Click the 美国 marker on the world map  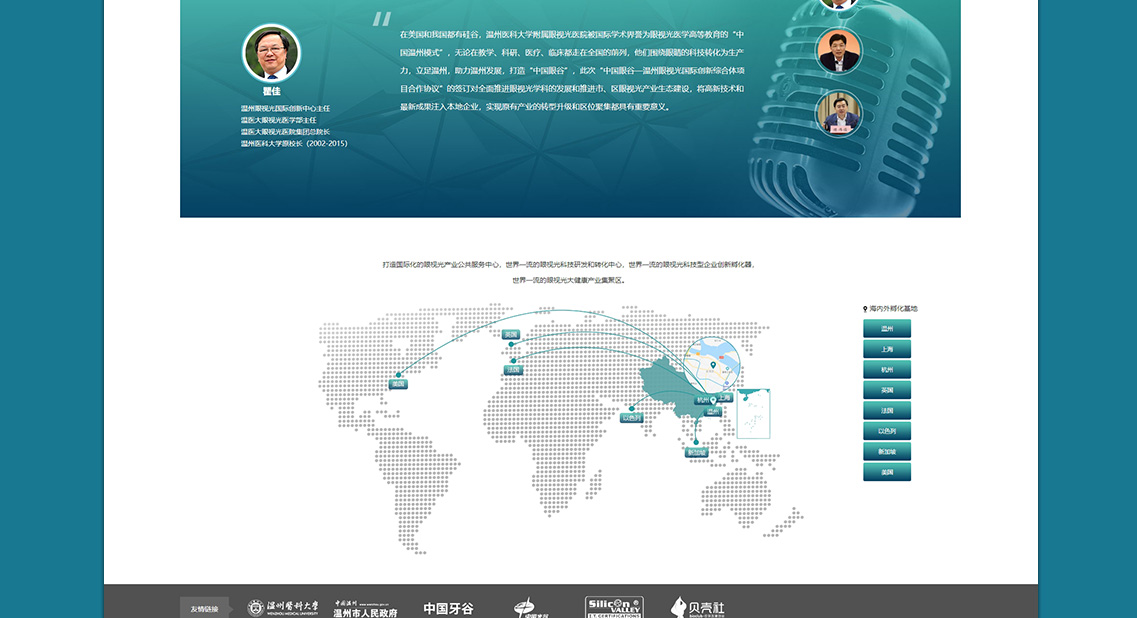[398, 384]
